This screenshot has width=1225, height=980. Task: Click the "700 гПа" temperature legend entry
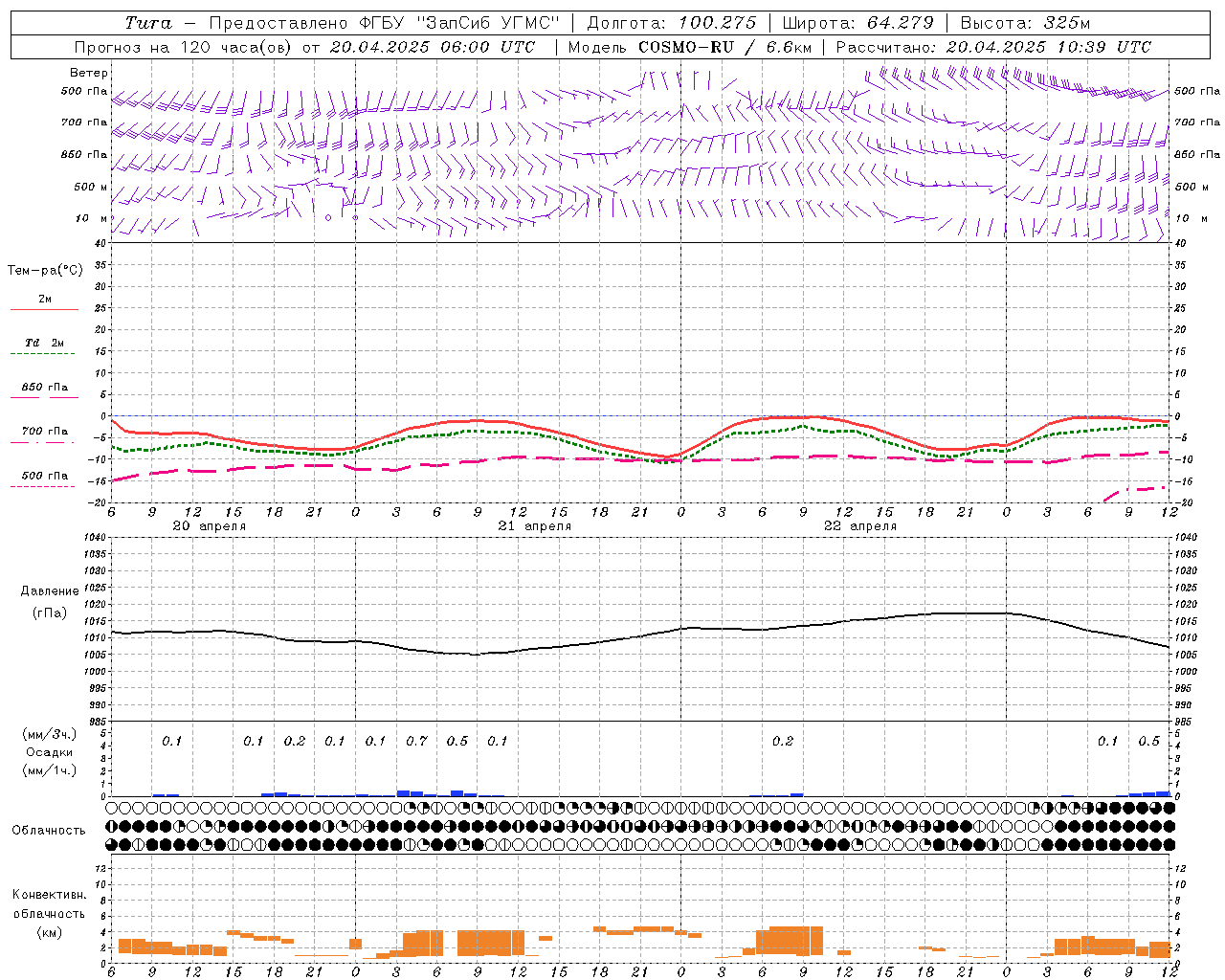[x=45, y=432]
